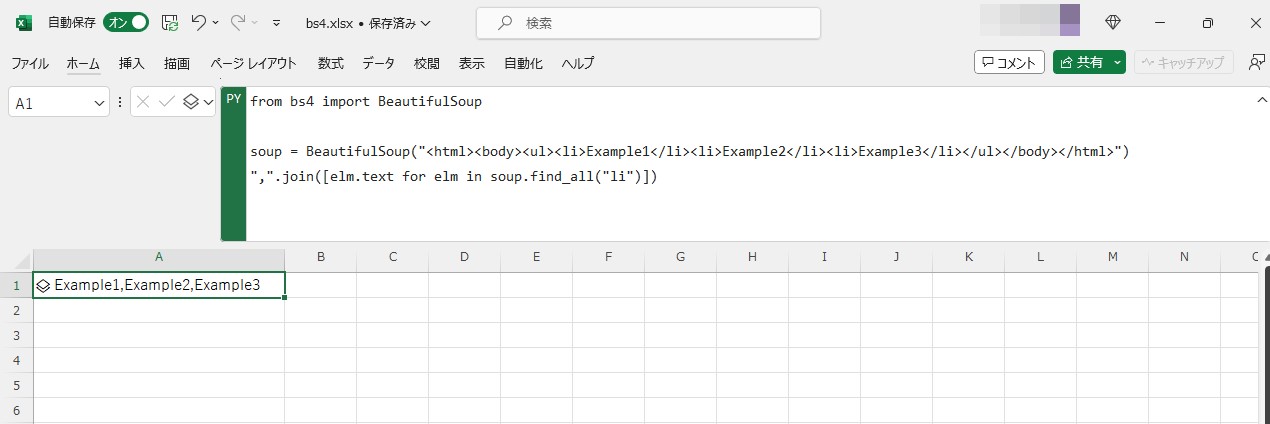Screen dimensions: 1270x424
Task: Collapse the formula bar with the chevron
Action: pyautogui.click(x=1260, y=101)
